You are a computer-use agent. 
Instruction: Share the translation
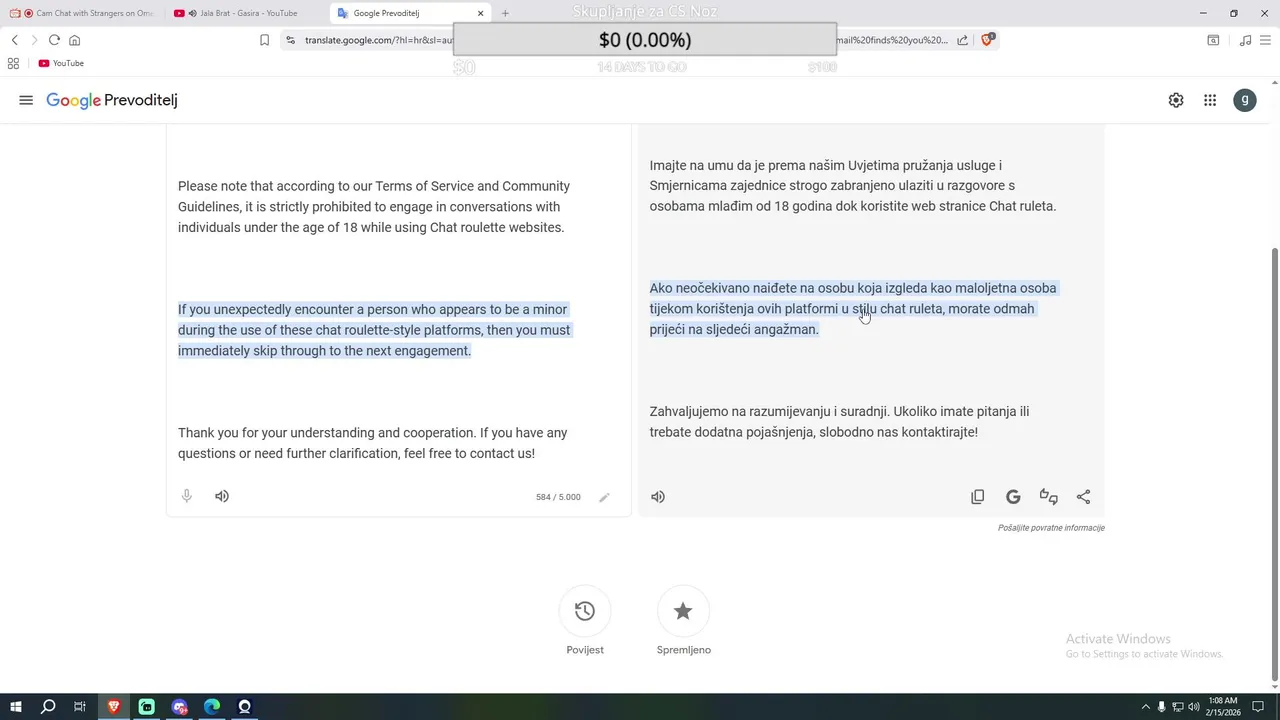(1083, 496)
